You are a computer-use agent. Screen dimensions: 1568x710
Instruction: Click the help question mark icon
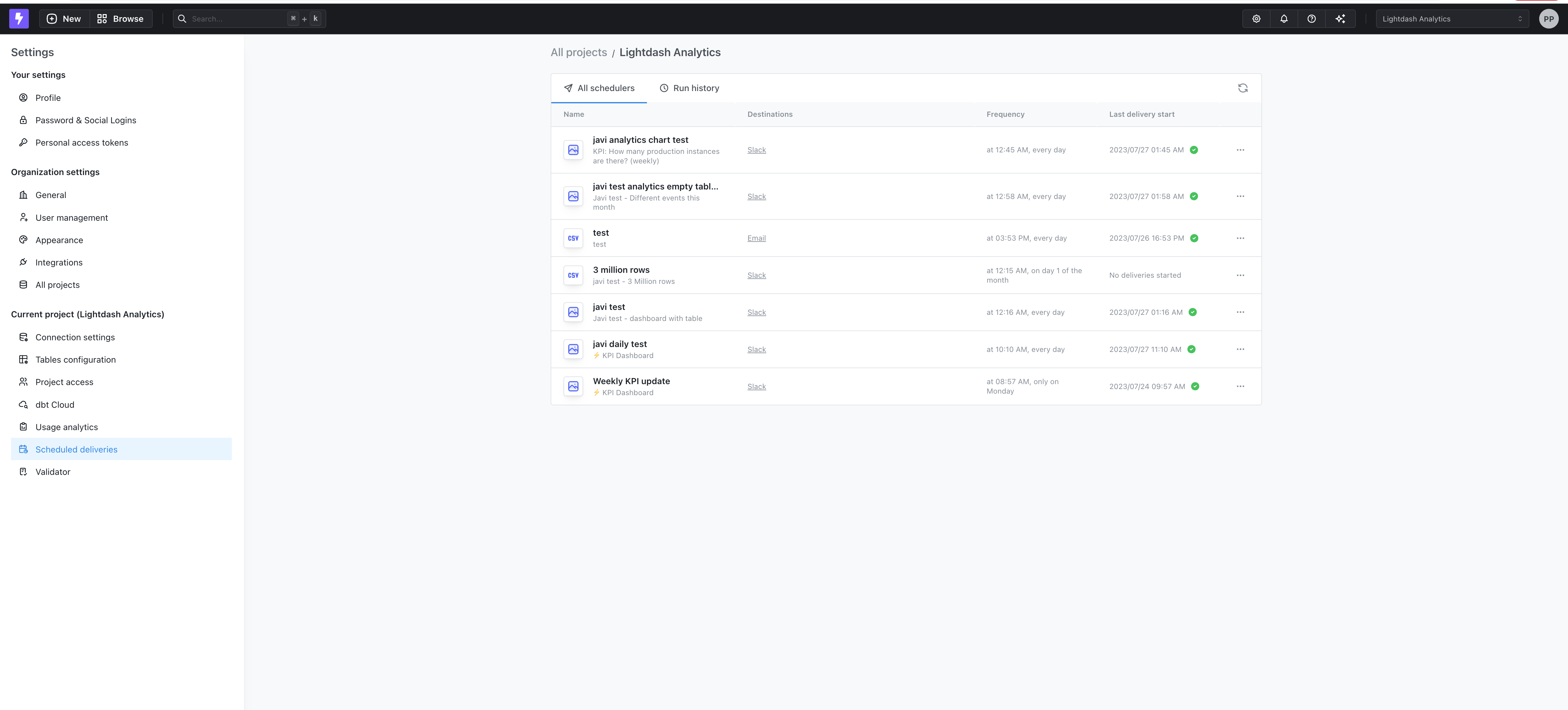pos(1312,18)
